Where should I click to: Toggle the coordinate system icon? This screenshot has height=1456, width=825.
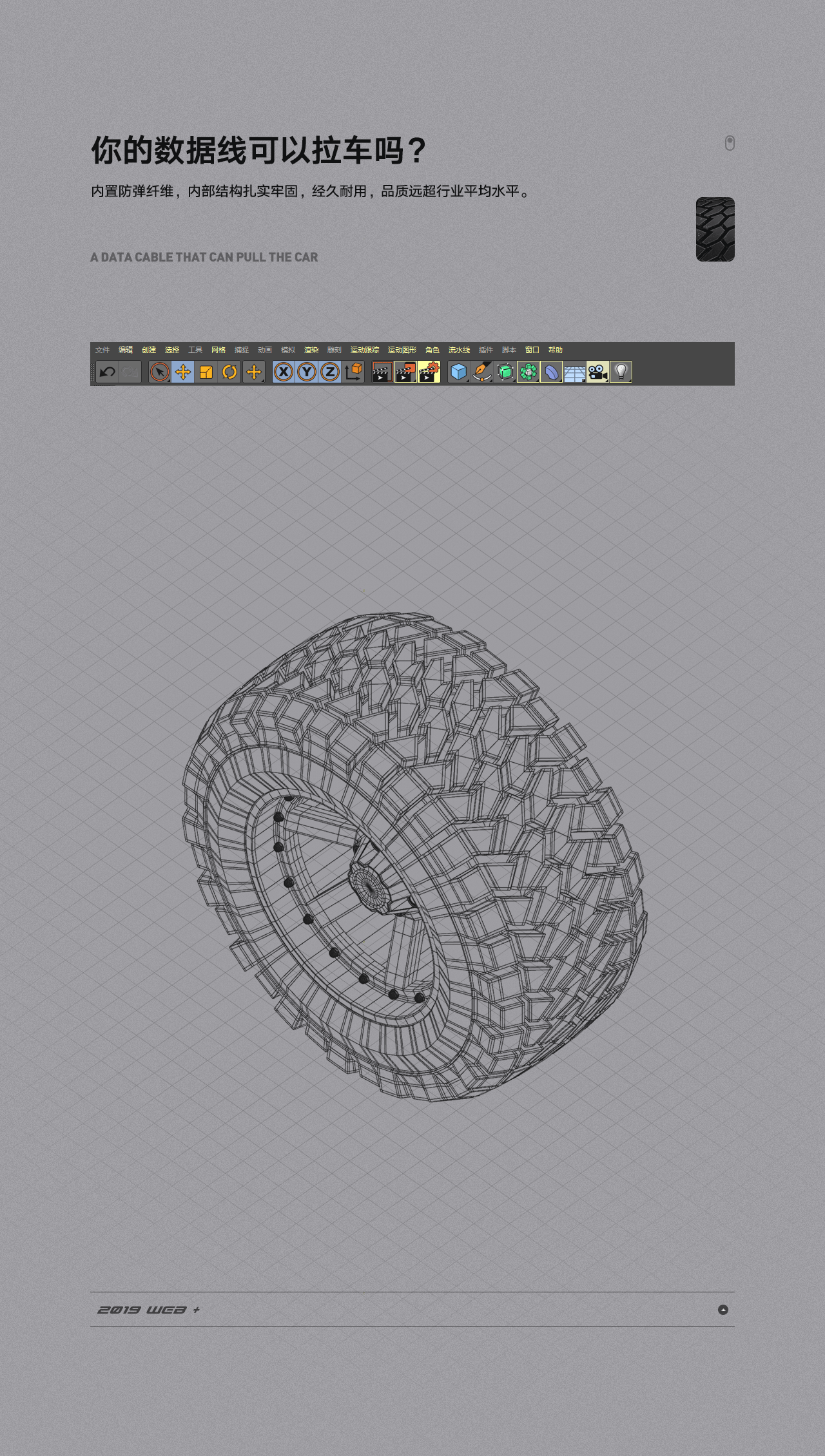click(x=354, y=372)
